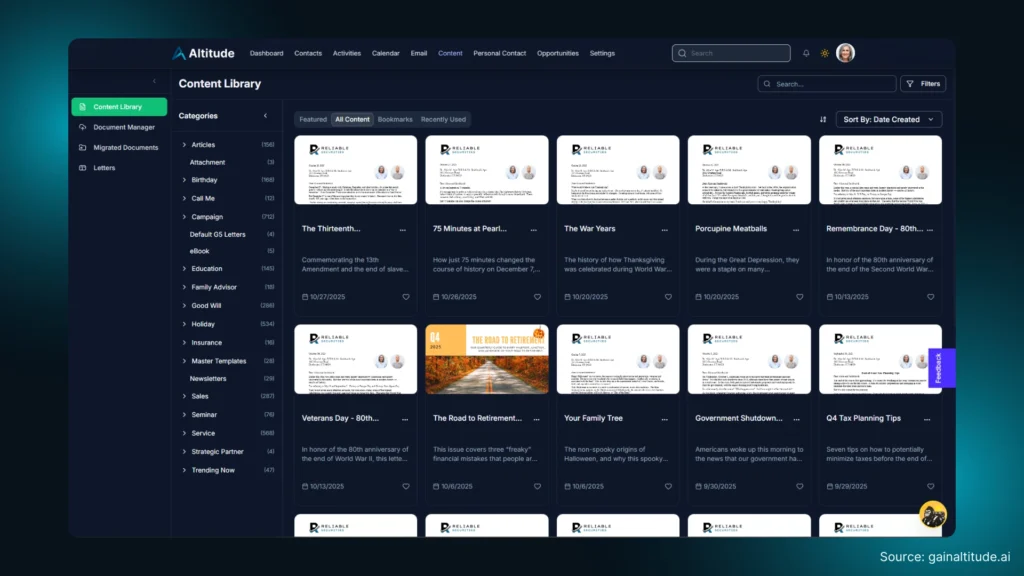Click the notification bell icon
This screenshot has height=576, width=1024.
coord(806,53)
